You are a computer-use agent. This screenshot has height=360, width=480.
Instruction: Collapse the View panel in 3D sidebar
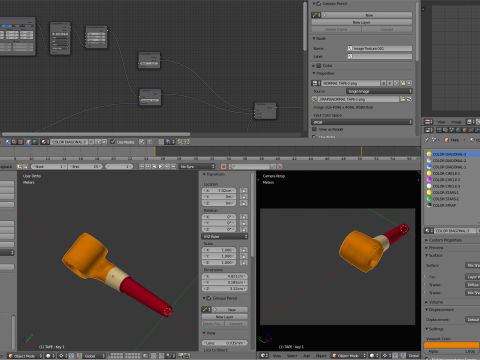click(204, 333)
